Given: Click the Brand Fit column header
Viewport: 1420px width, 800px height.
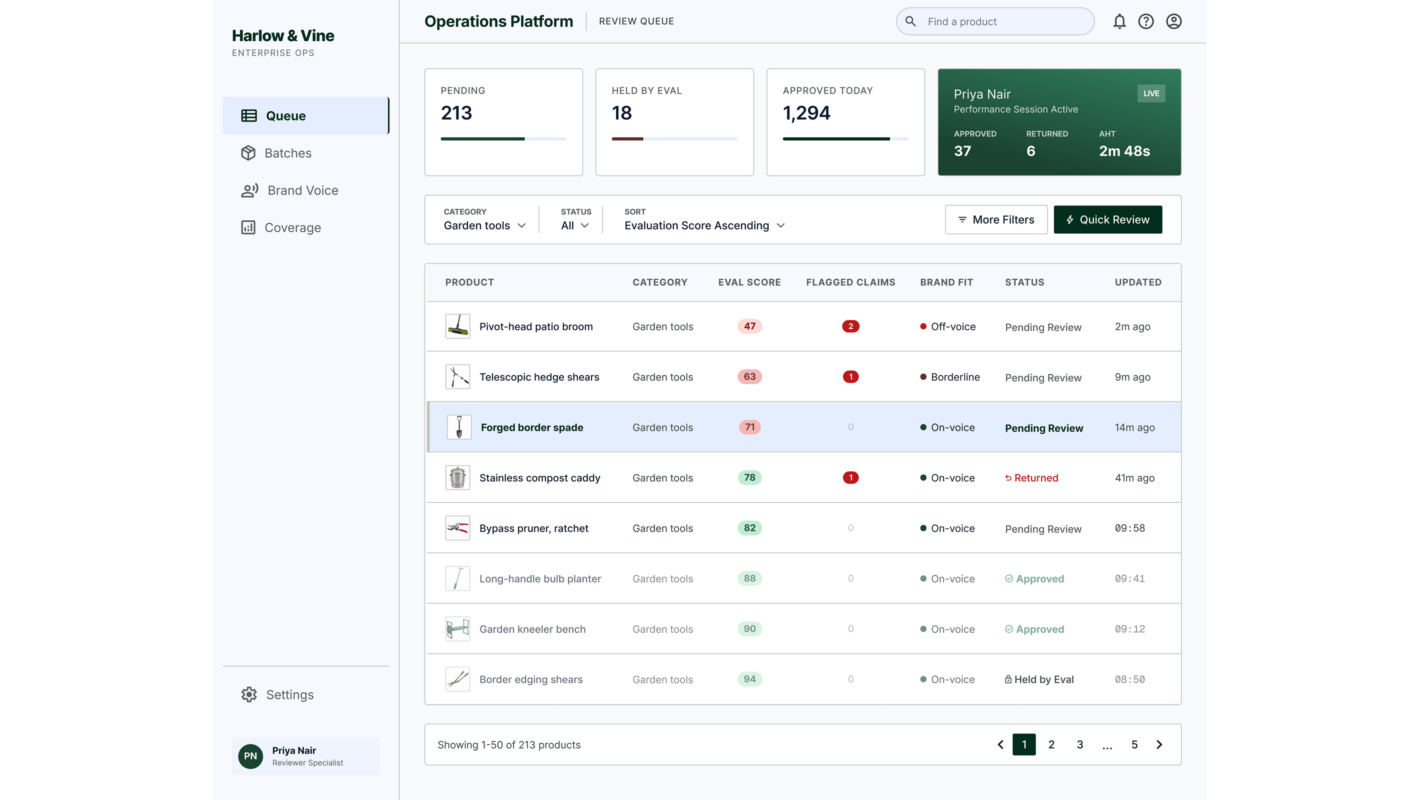Looking at the screenshot, I should click(946, 282).
